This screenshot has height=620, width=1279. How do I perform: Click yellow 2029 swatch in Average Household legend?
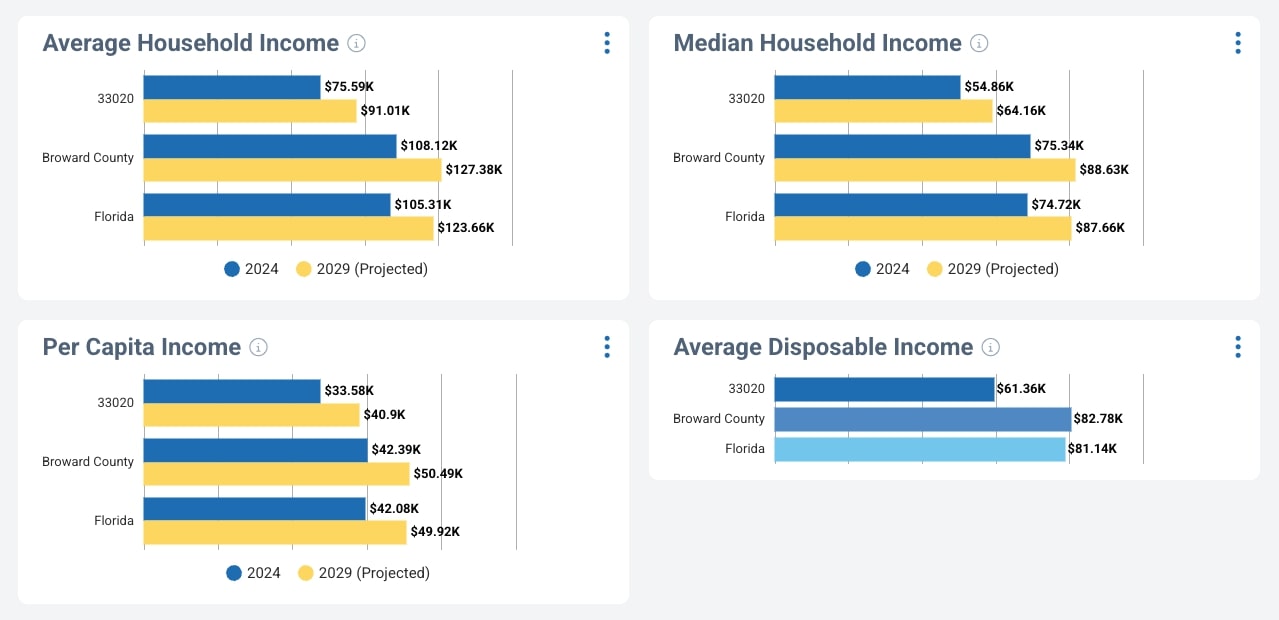click(305, 269)
